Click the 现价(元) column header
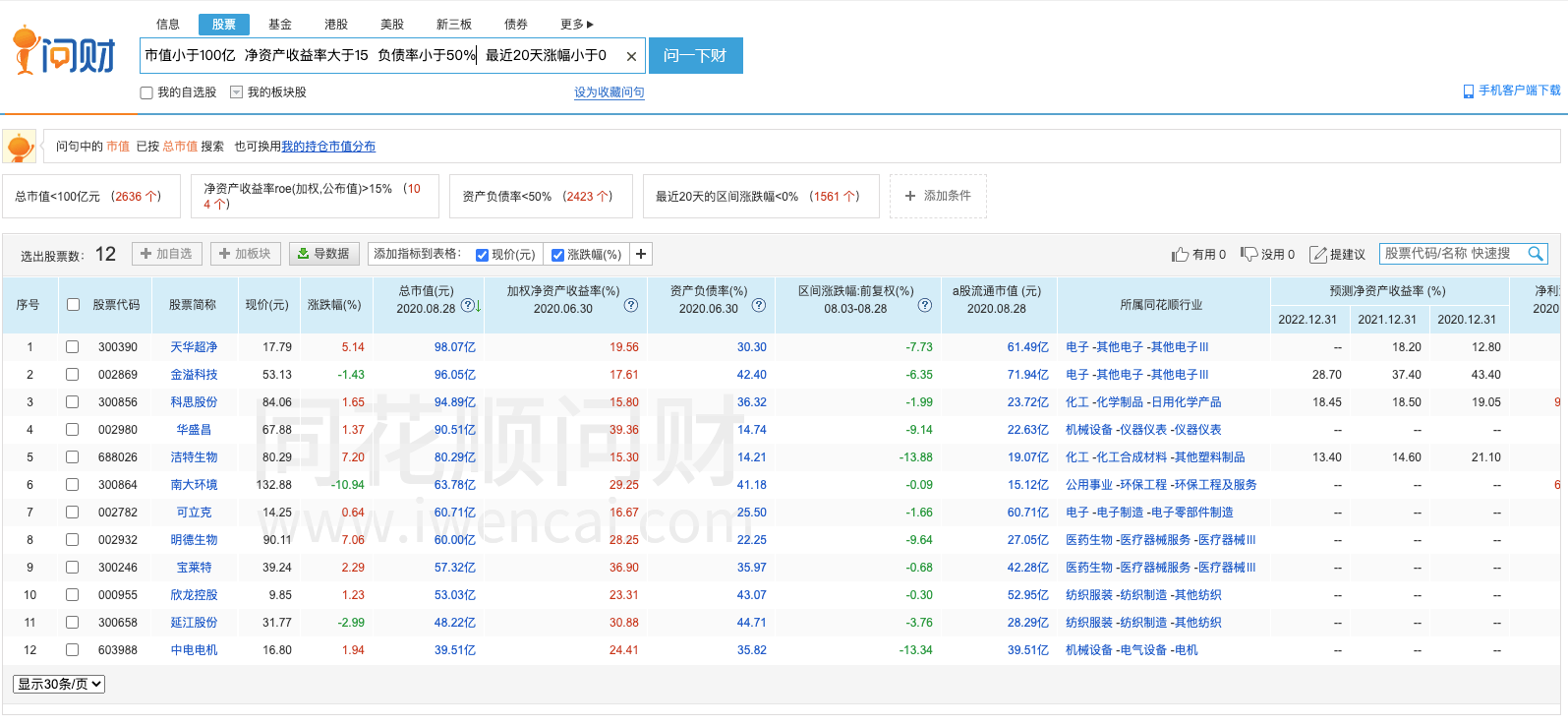The height and width of the screenshot is (726, 1568). point(266,305)
